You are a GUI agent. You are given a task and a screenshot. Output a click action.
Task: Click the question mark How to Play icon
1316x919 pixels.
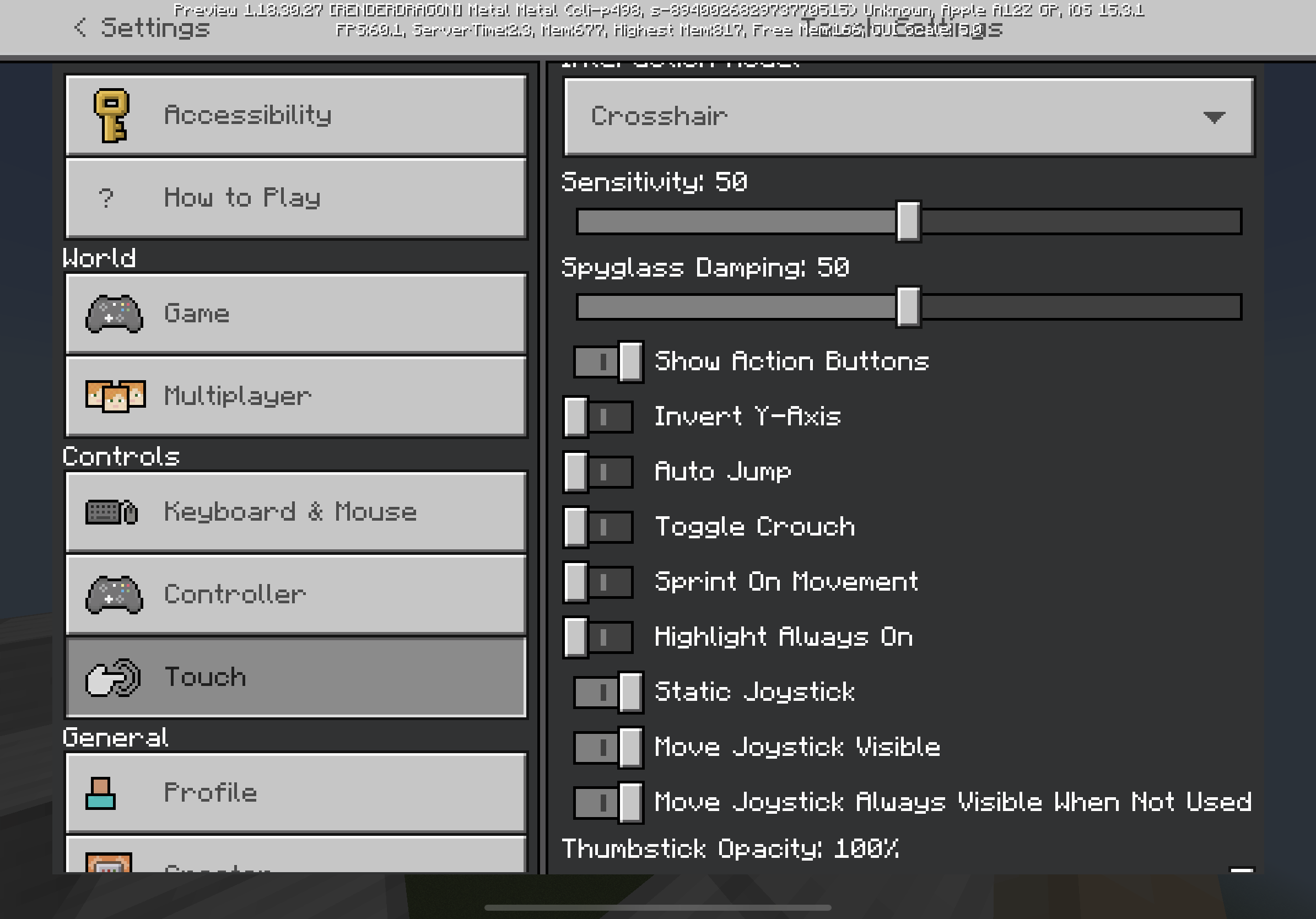pyautogui.click(x=106, y=198)
